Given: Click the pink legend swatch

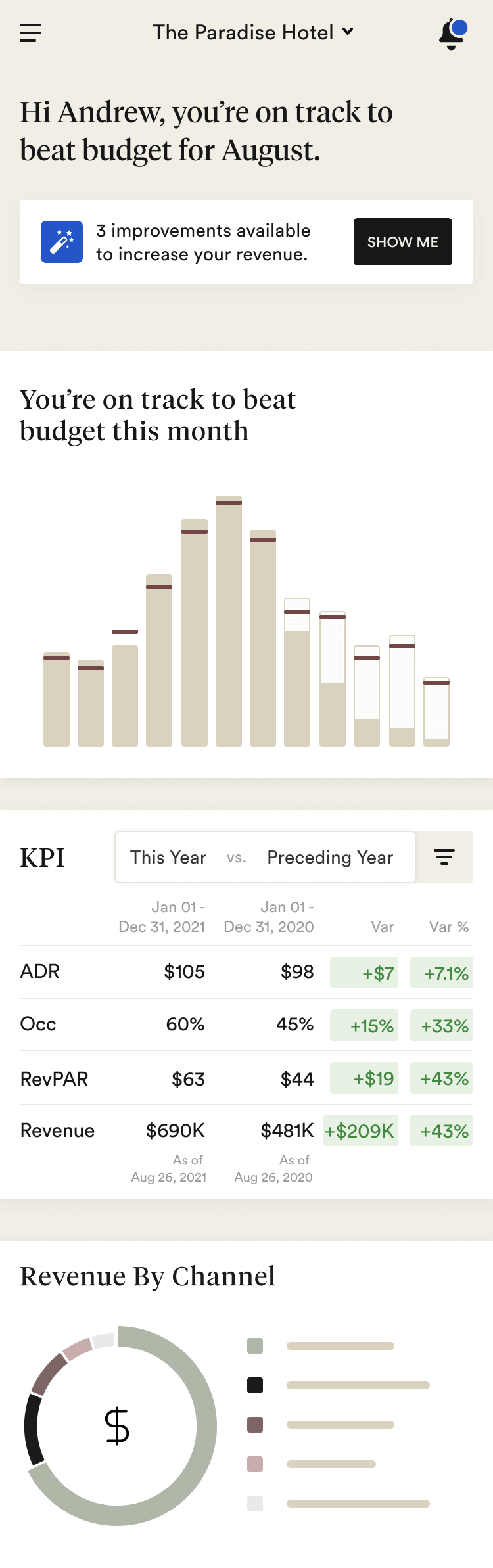Looking at the screenshot, I should coord(255,1464).
